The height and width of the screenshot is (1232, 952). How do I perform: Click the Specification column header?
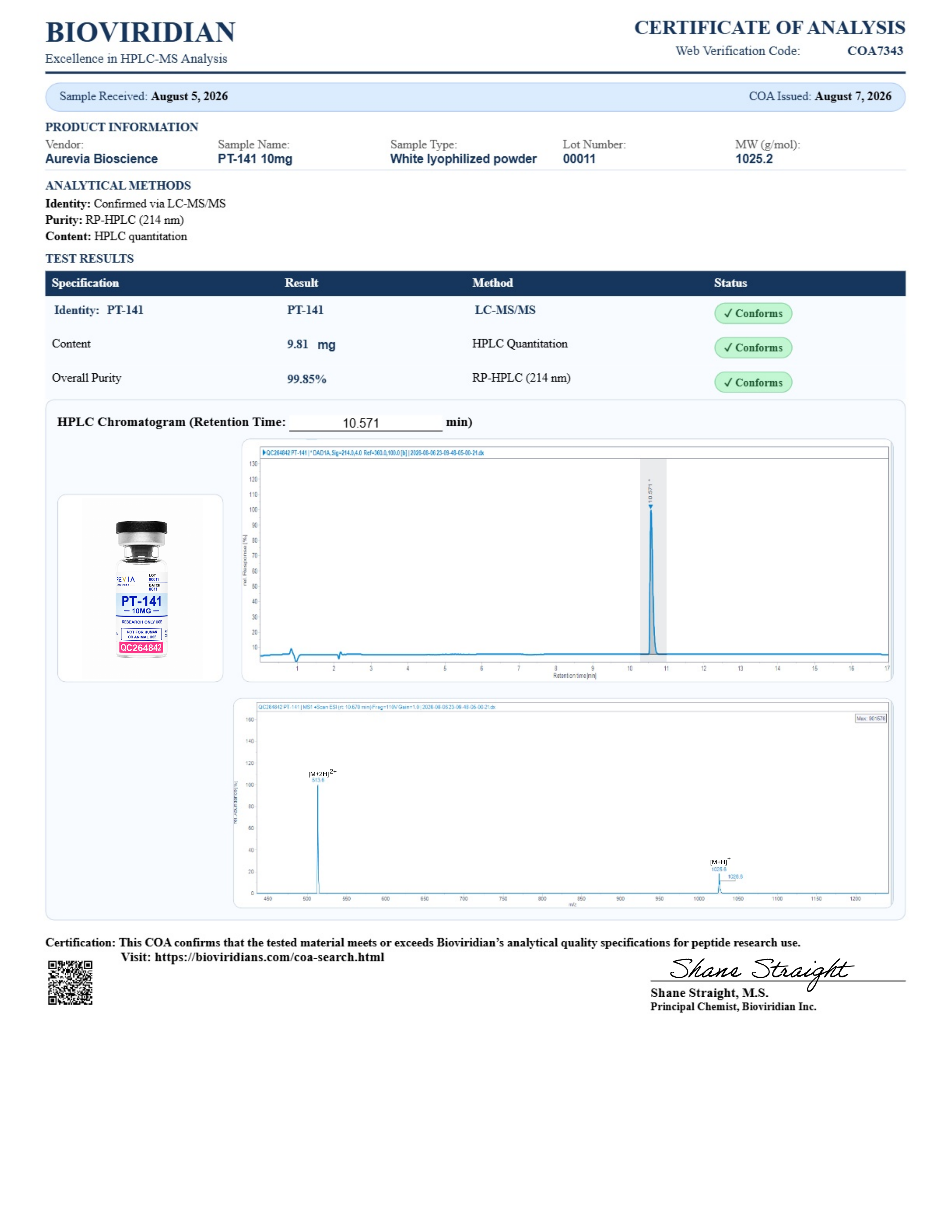pos(85,283)
